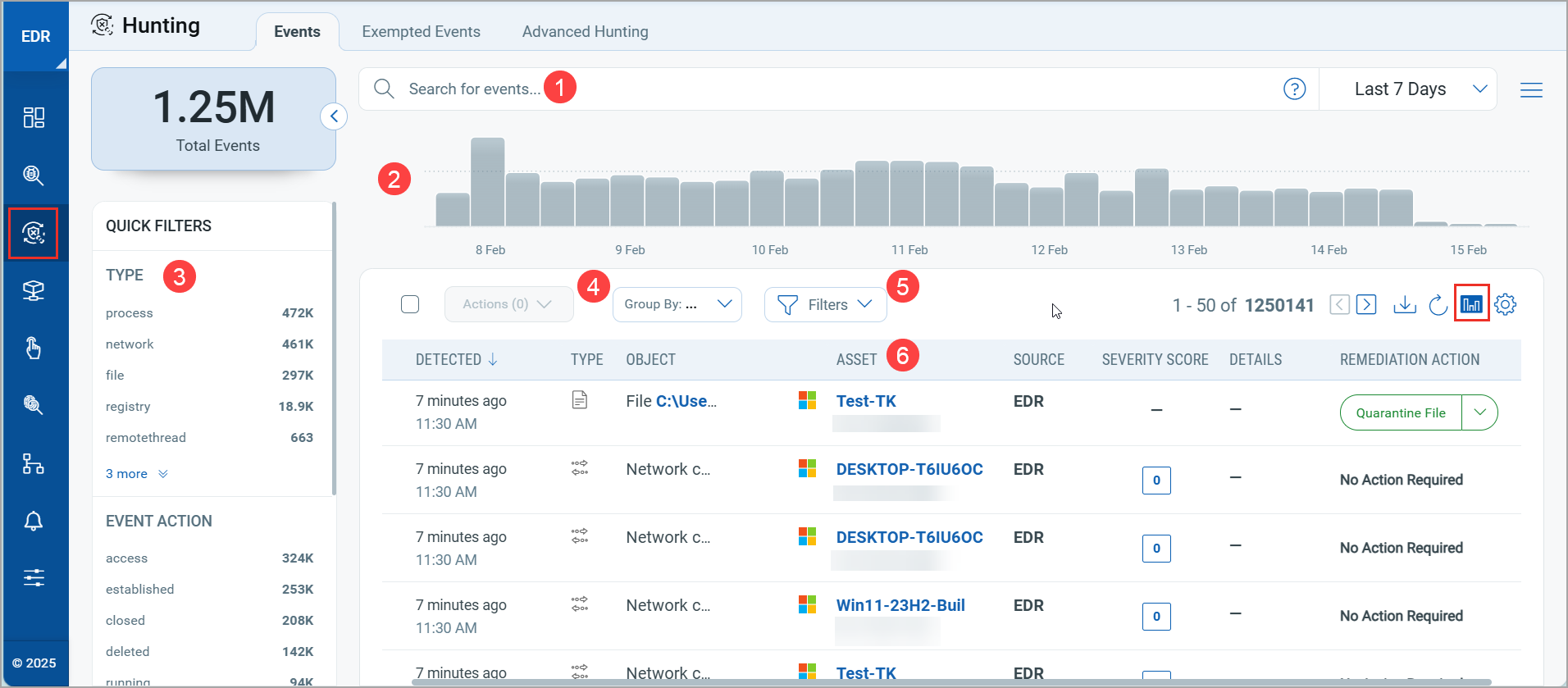Switch to the Advanced Hunting tab
The height and width of the screenshot is (688, 1568).
(585, 31)
